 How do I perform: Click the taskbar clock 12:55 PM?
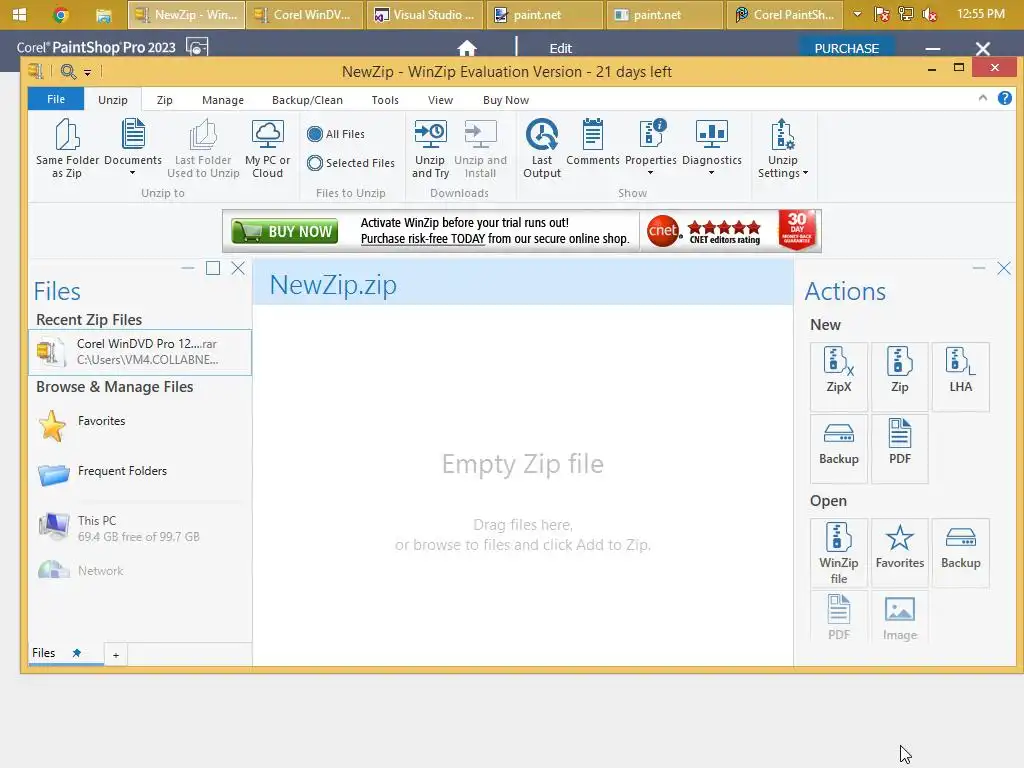pyautogui.click(x=980, y=14)
